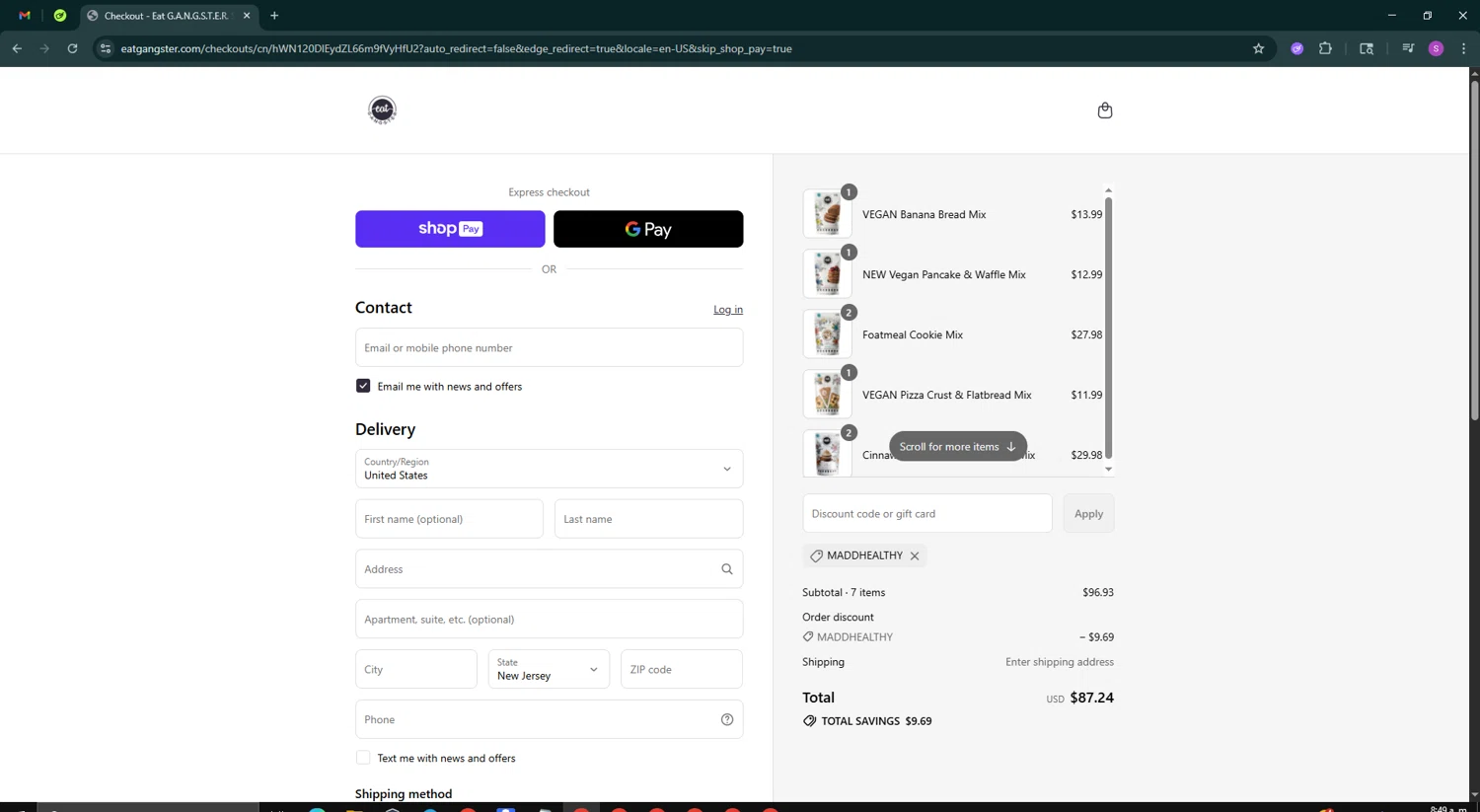
Task: Uncheck Email me with news and offers
Action: click(x=363, y=386)
